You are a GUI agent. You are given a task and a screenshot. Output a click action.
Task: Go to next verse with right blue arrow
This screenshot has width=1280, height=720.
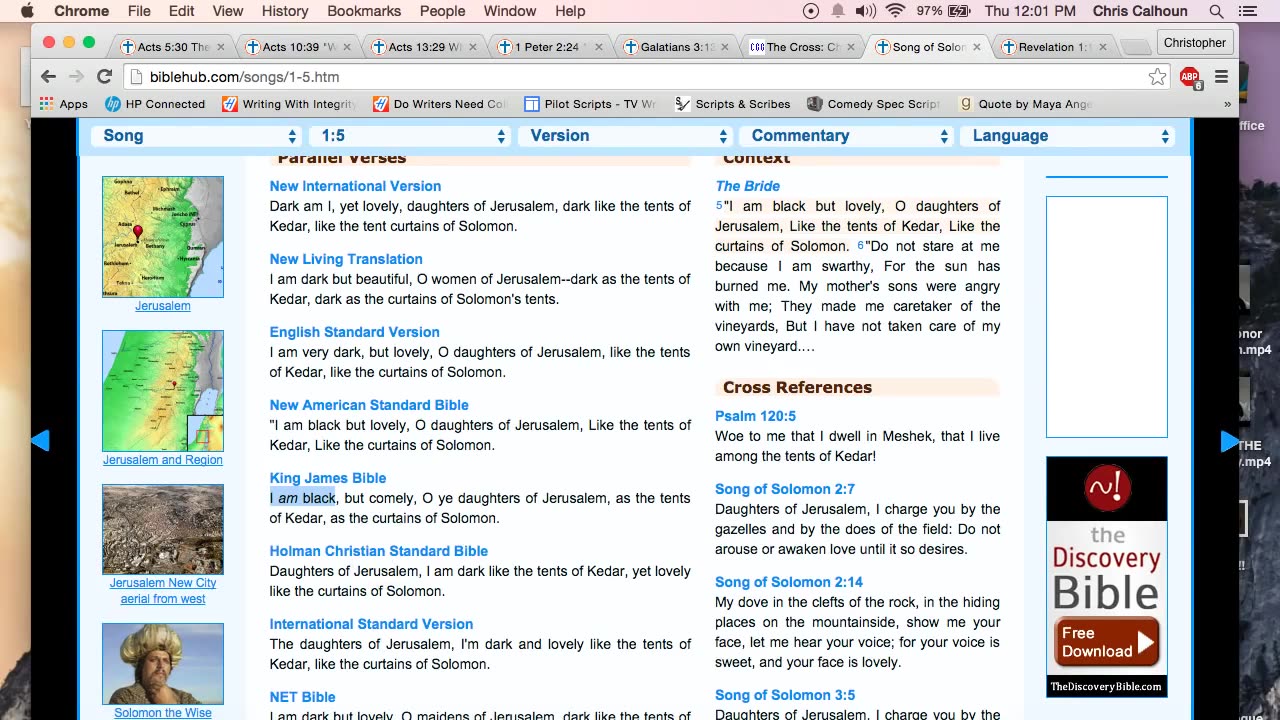[x=1229, y=442]
